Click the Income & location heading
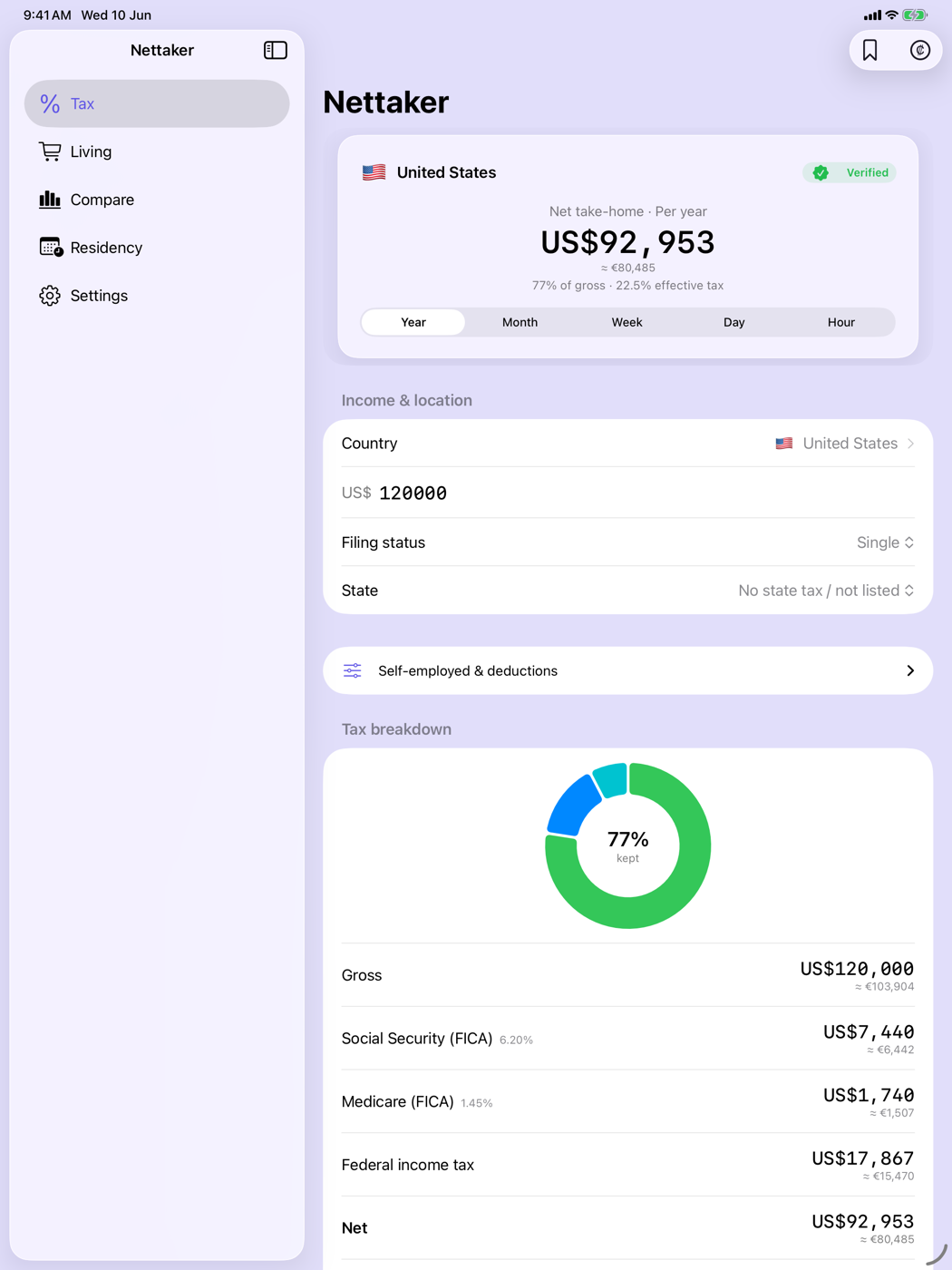This screenshot has width=952, height=1270. click(406, 400)
